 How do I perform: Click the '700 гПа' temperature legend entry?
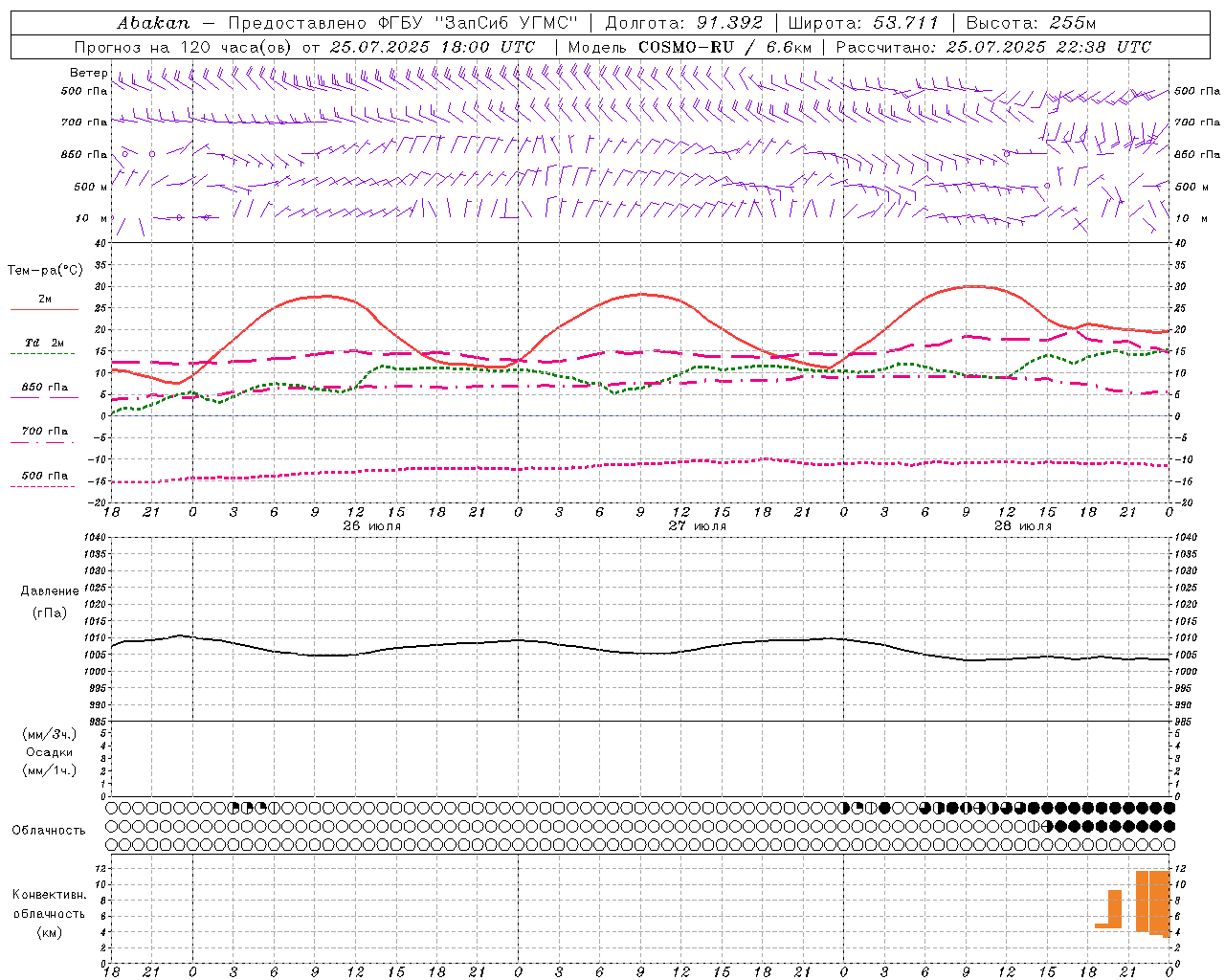coord(44,431)
